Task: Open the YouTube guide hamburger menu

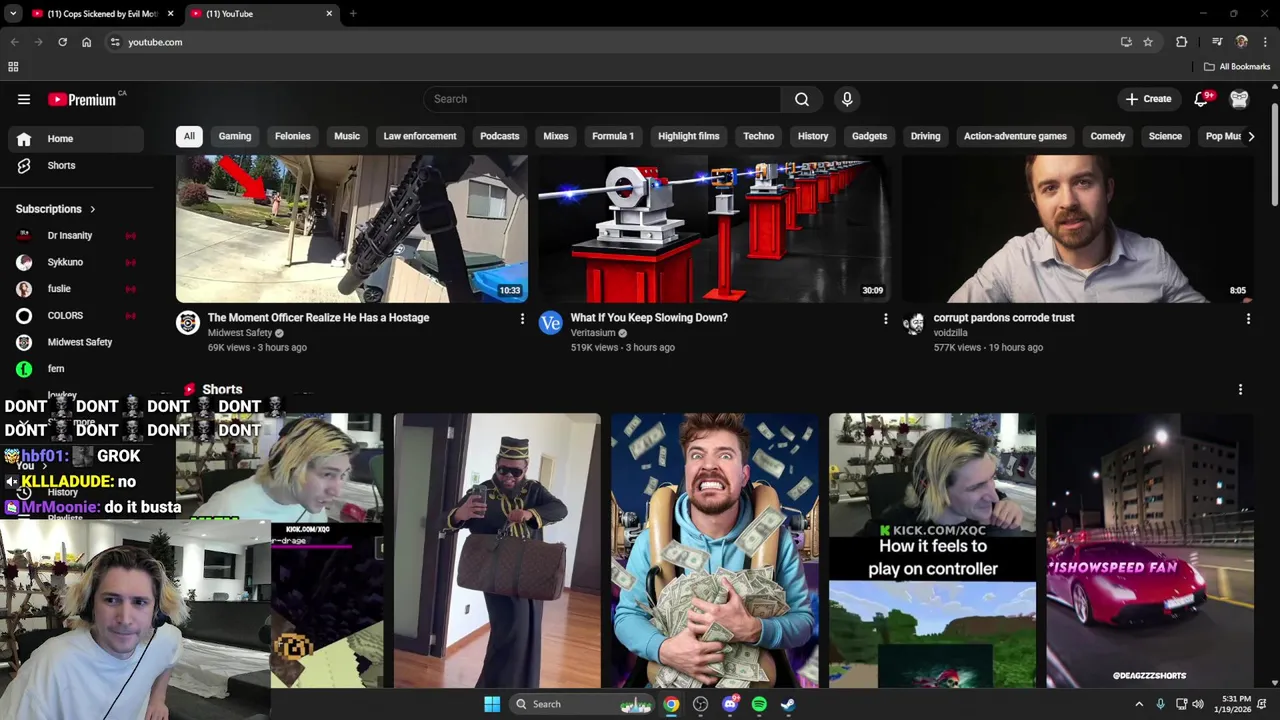Action: (24, 99)
